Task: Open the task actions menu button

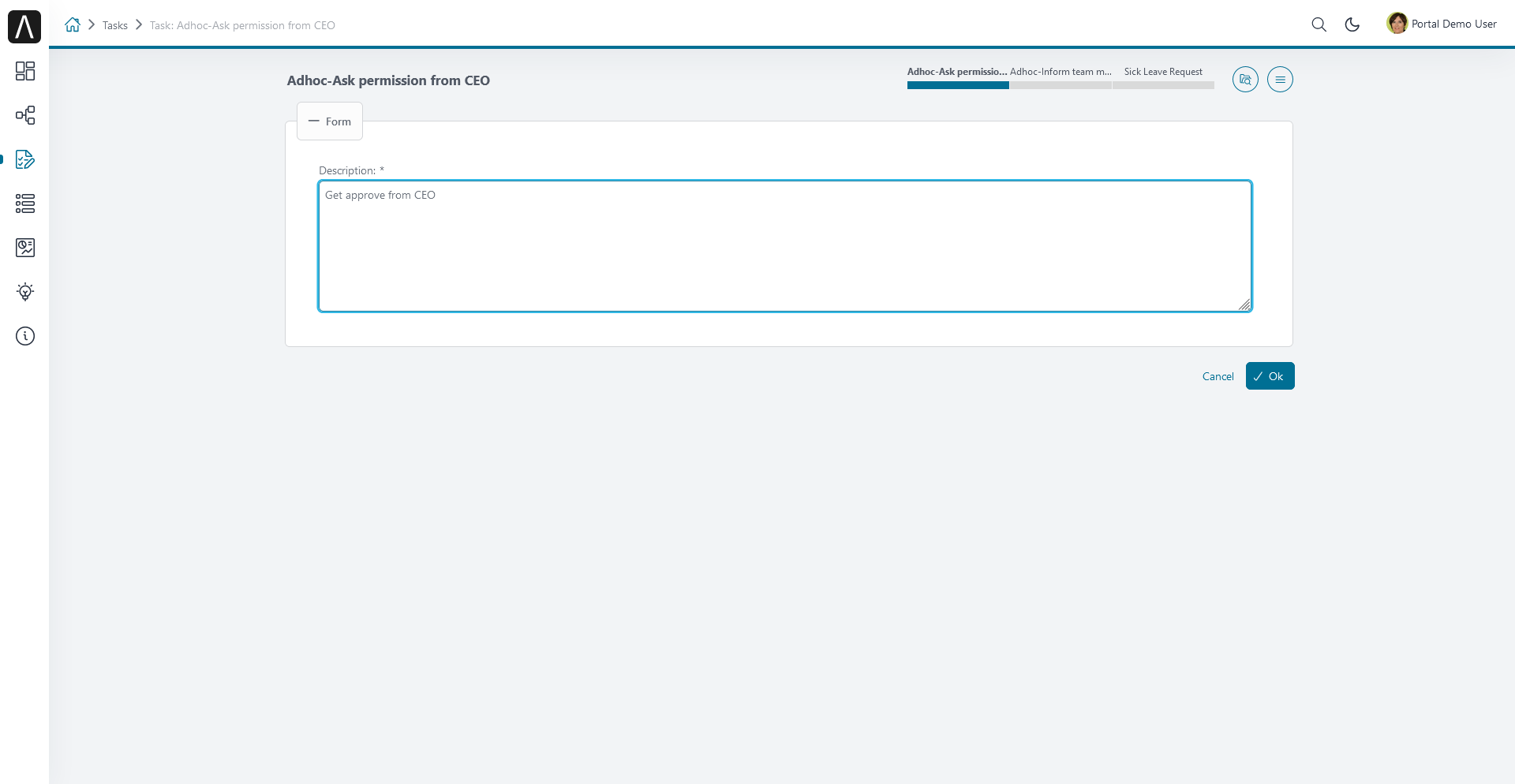Action: 1280,80
